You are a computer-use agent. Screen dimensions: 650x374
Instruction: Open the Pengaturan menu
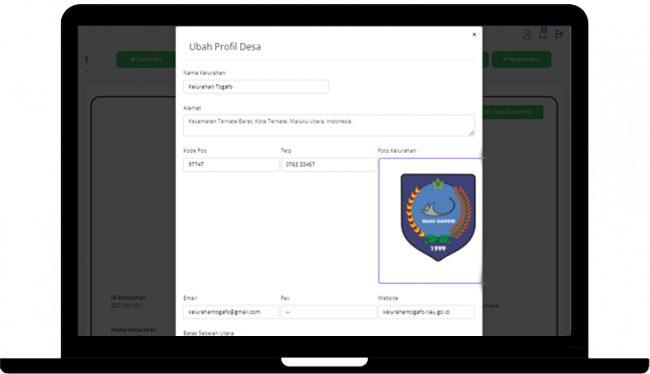[x=521, y=59]
